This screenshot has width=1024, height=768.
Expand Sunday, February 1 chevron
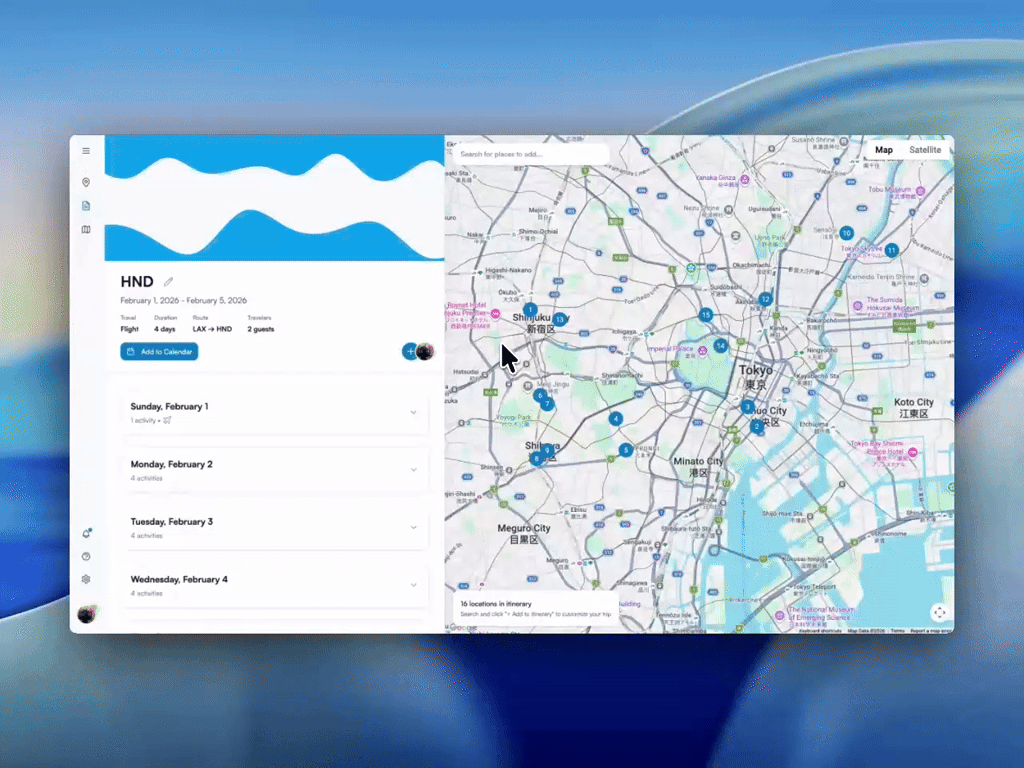coord(413,413)
